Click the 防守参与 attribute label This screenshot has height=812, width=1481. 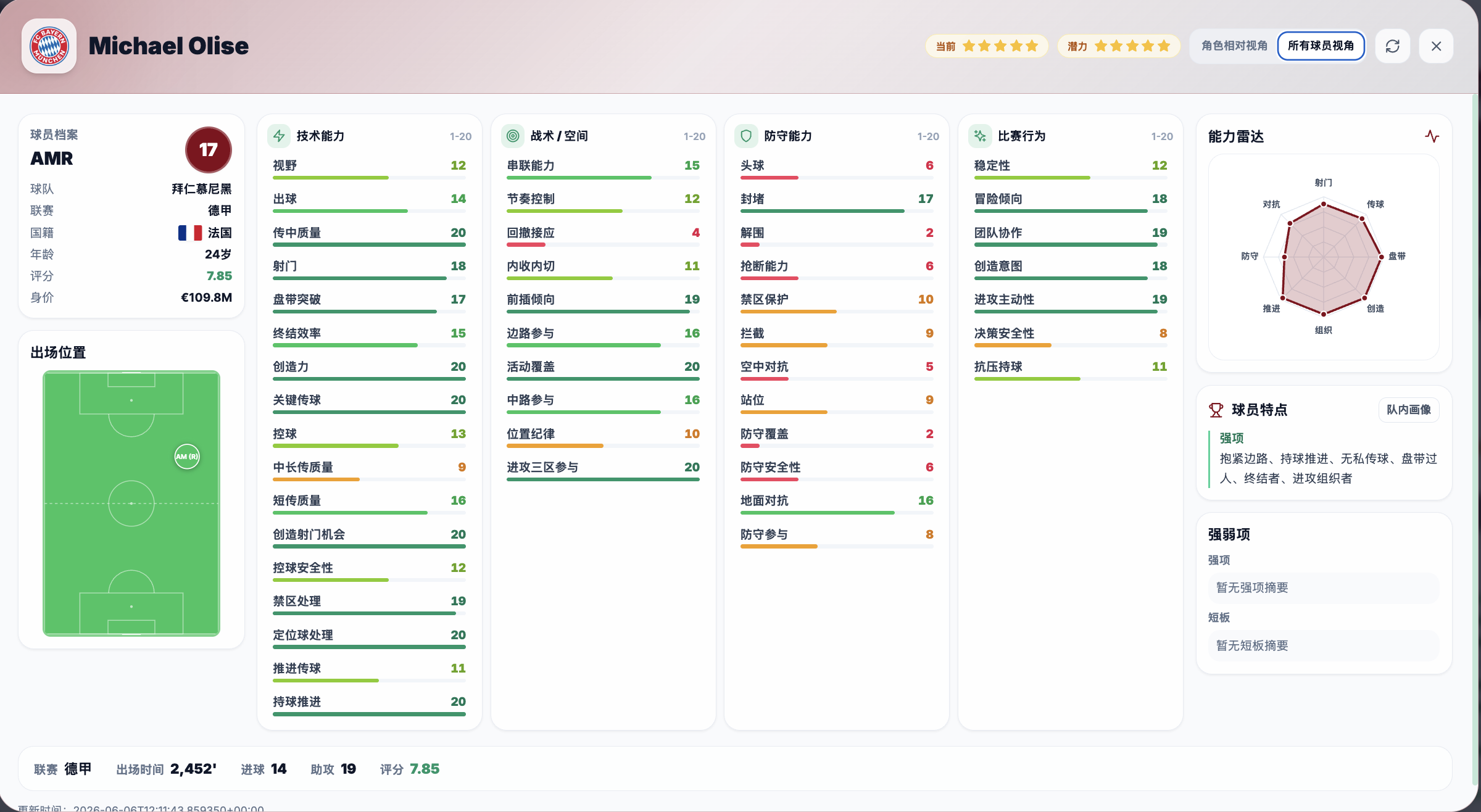765,534
